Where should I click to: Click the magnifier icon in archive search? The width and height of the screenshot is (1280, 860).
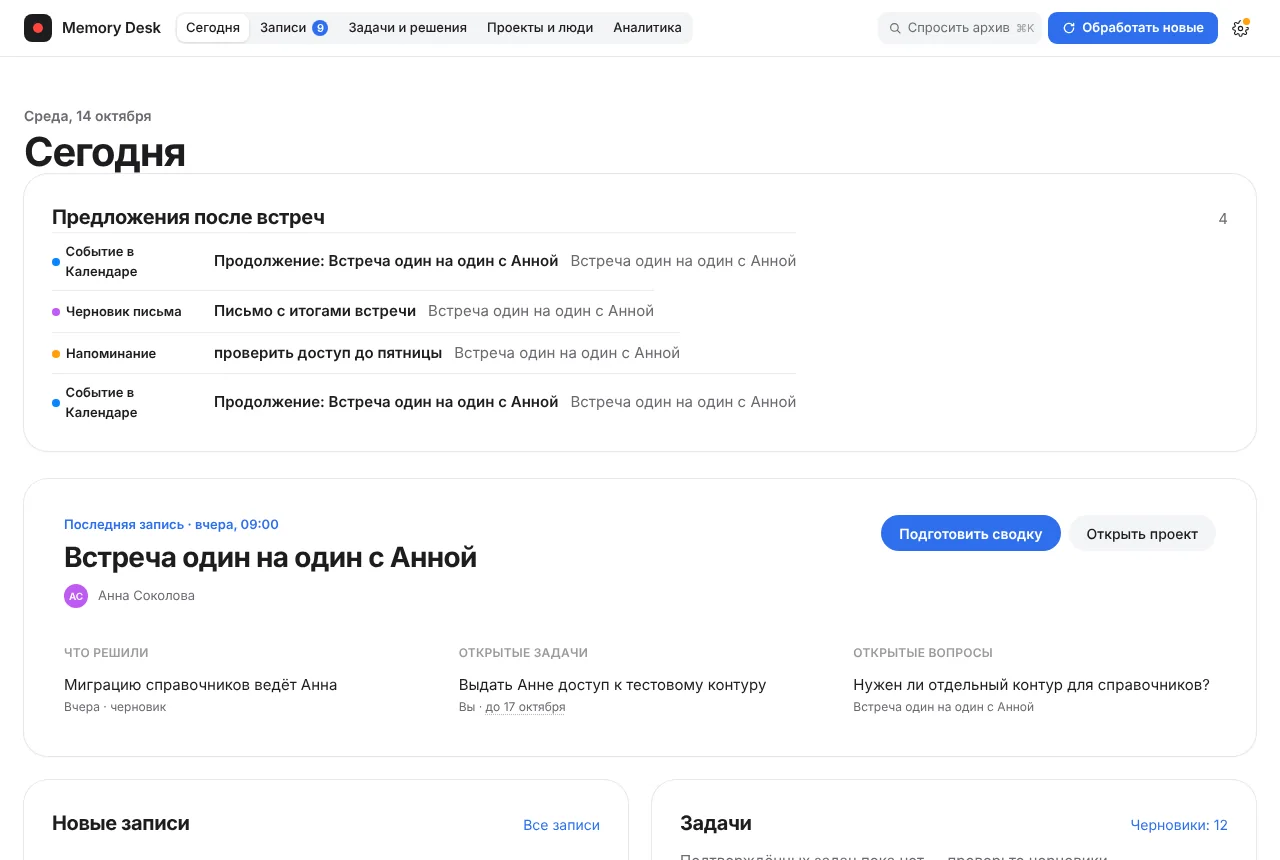click(895, 28)
